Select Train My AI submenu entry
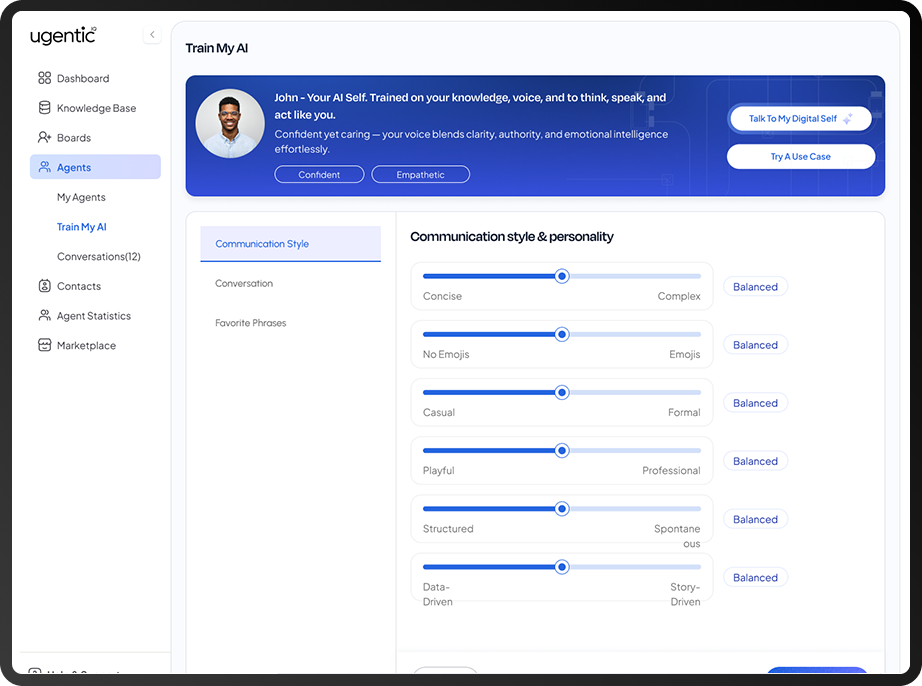Viewport: 922px width, 686px height. [x=82, y=227]
